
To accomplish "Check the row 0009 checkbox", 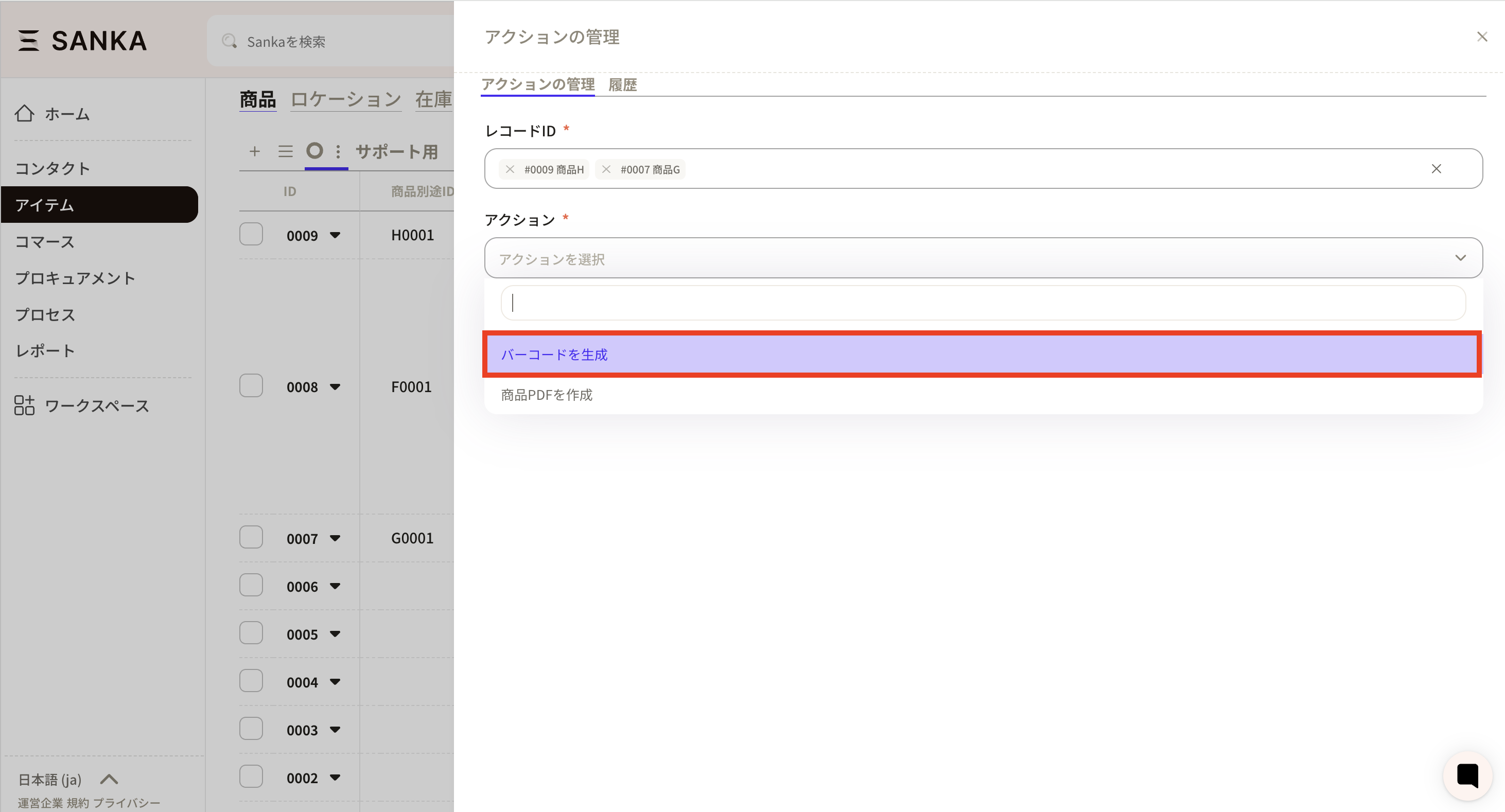I will 251,235.
